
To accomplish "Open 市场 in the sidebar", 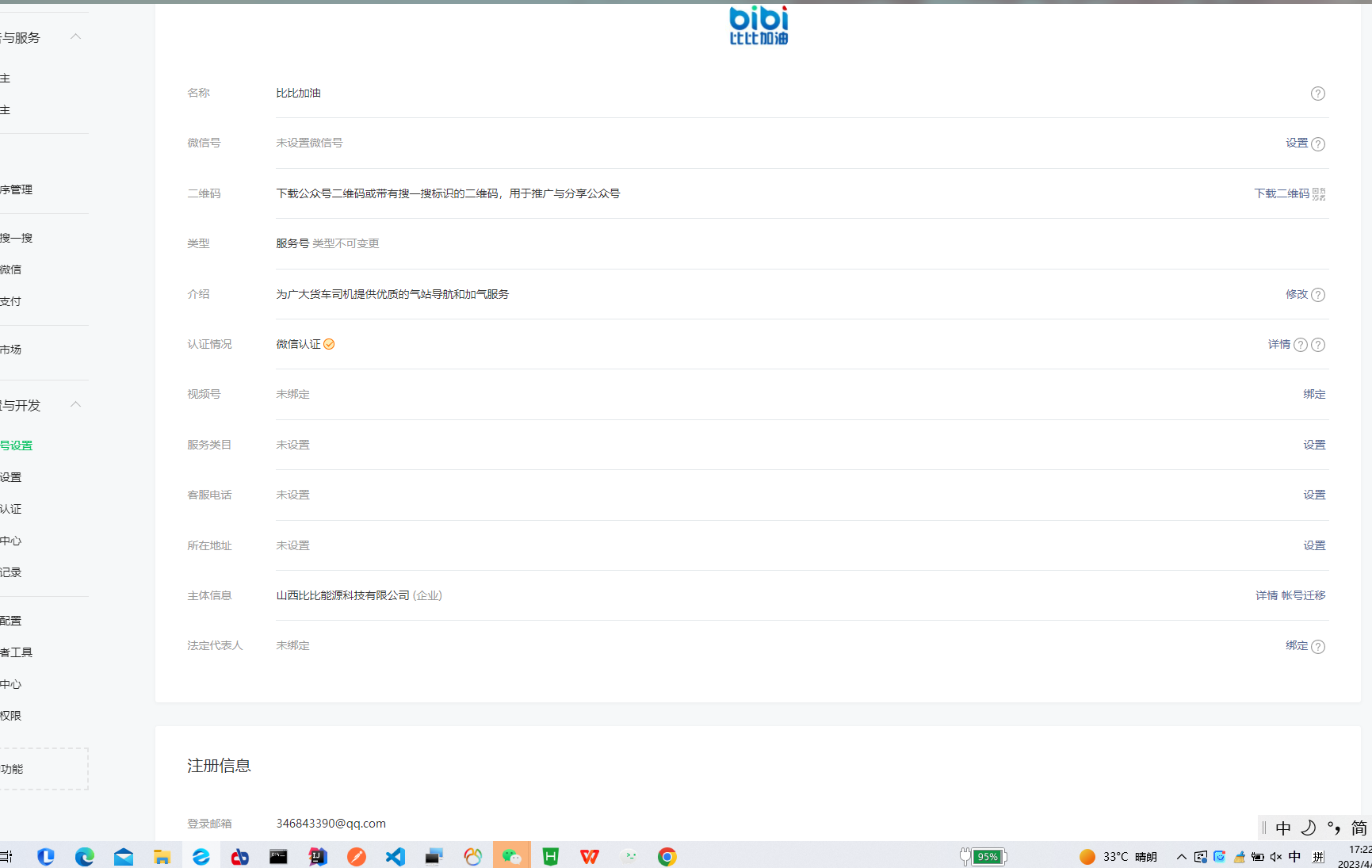I will coord(11,350).
